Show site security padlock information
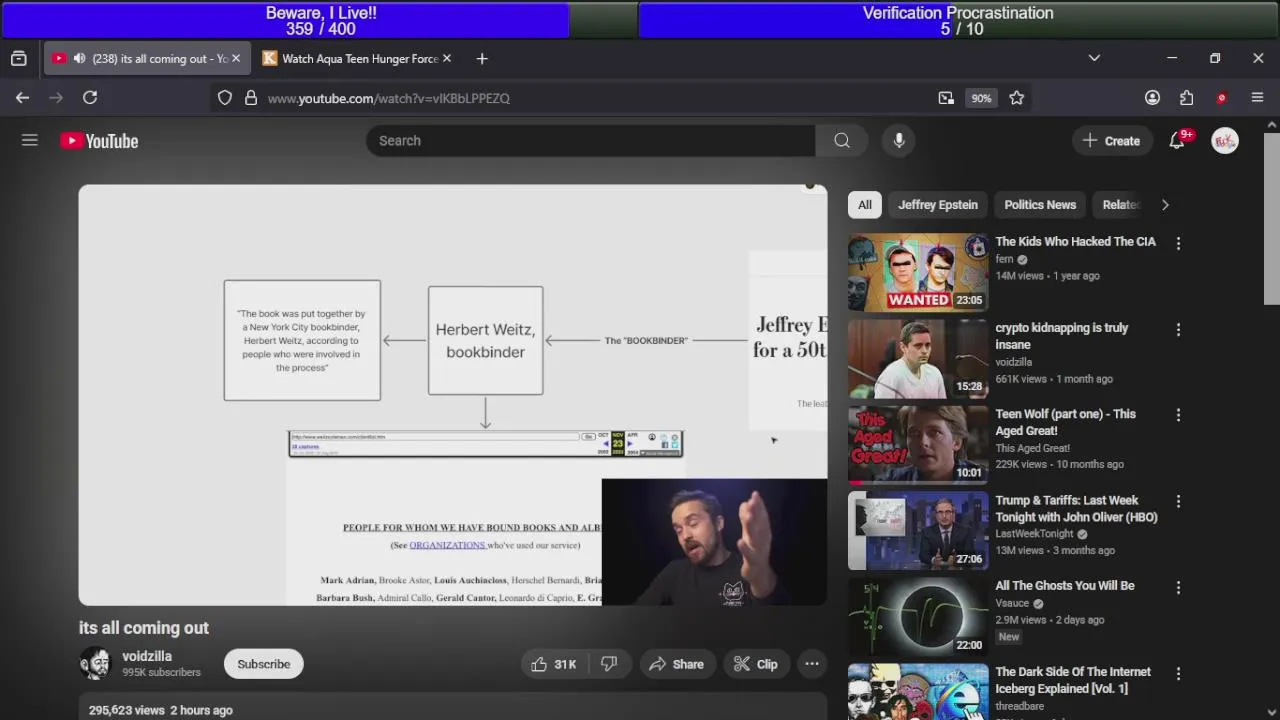This screenshot has height=720, width=1280. point(251,98)
